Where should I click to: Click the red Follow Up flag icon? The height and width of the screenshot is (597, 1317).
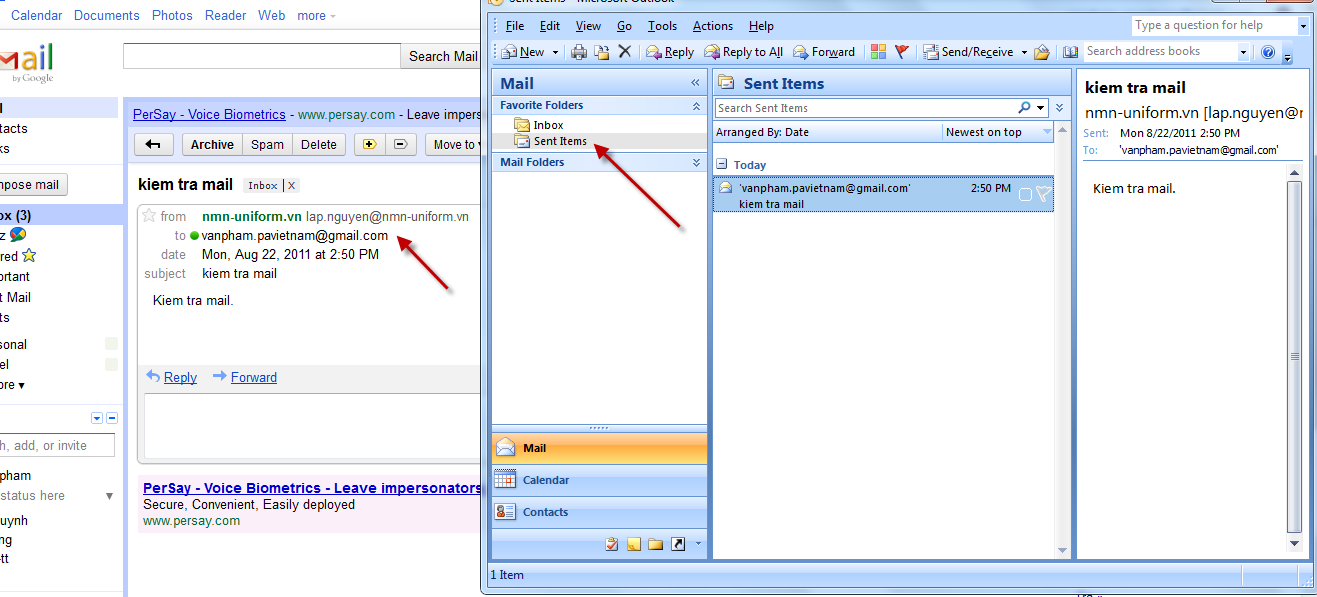coord(901,52)
